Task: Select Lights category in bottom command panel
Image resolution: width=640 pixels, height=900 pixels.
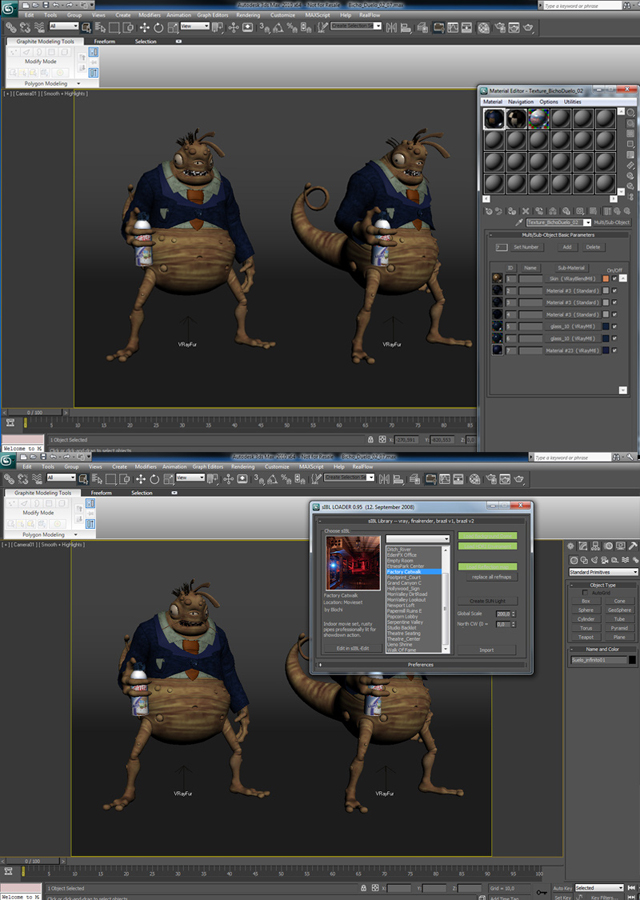Action: click(x=595, y=560)
